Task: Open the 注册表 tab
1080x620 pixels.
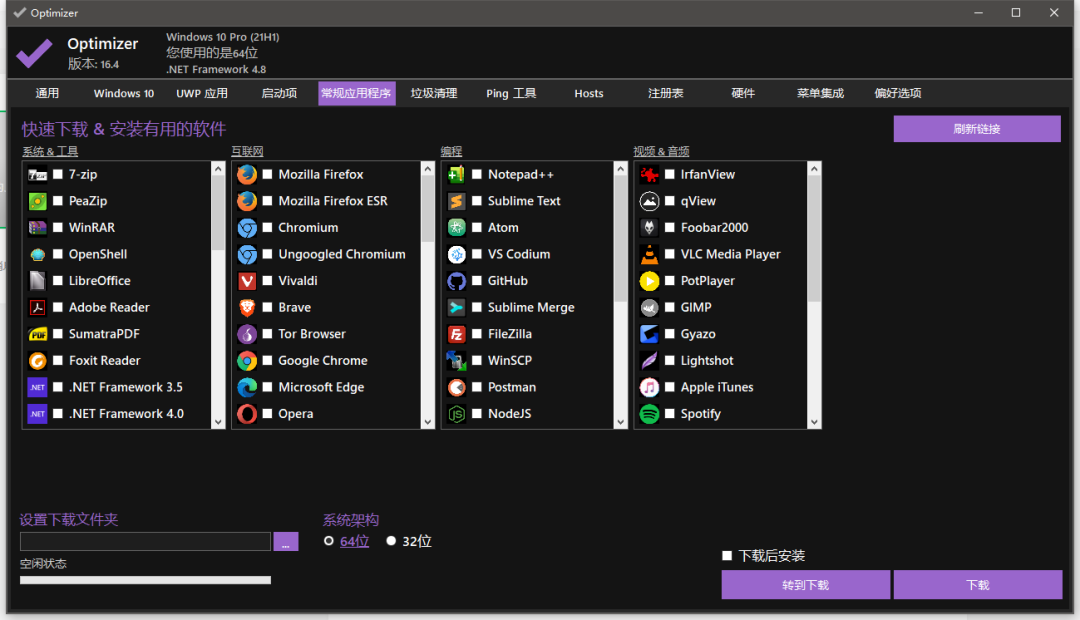Action: point(665,93)
